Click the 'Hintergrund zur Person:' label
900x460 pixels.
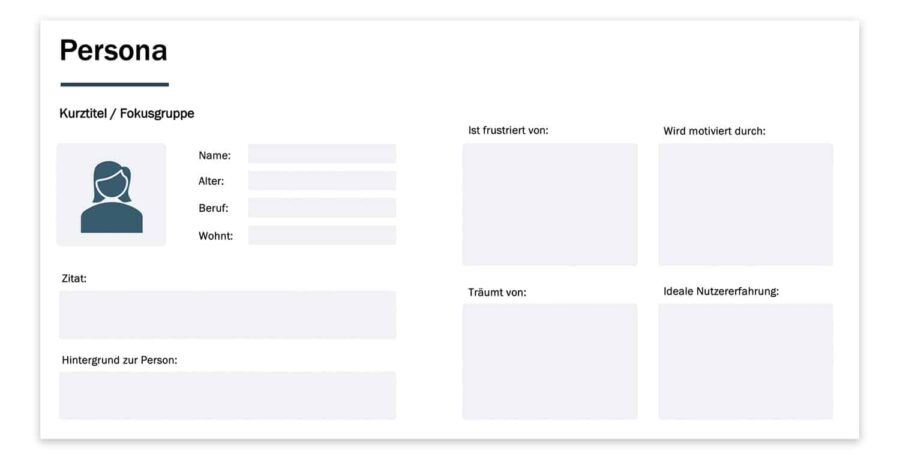click(119, 360)
